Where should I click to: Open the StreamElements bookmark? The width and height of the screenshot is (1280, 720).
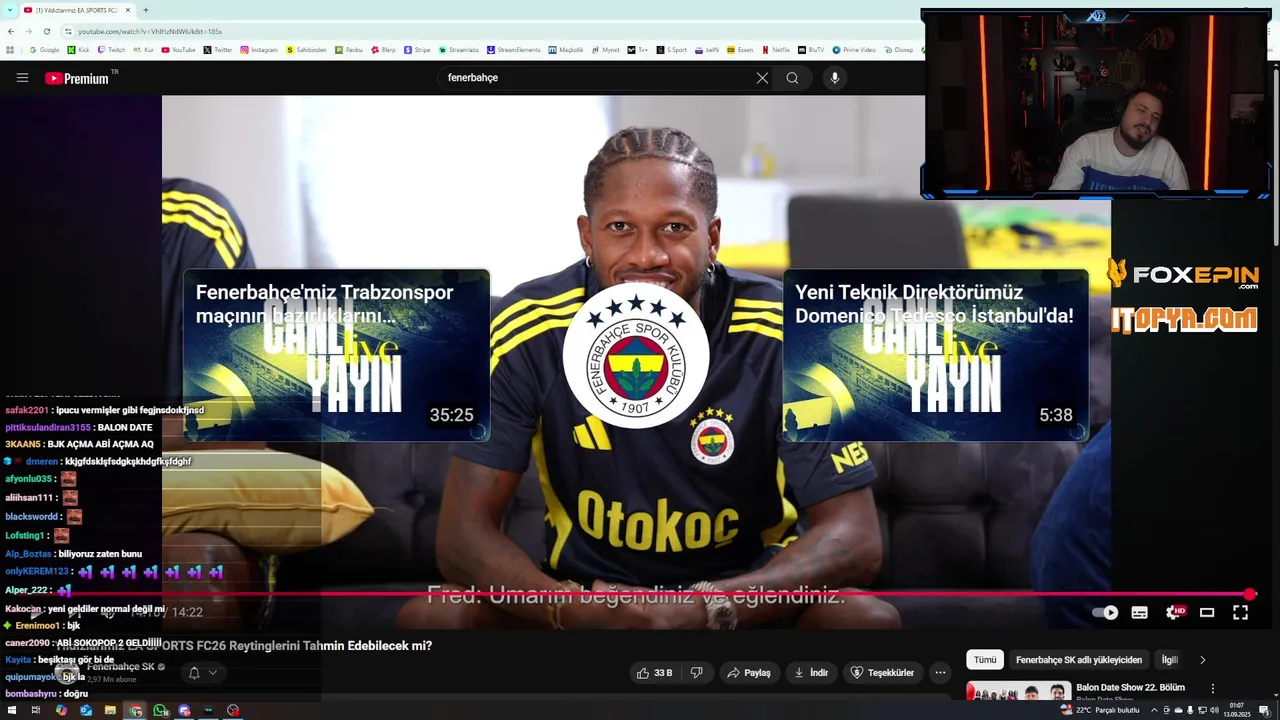514,49
